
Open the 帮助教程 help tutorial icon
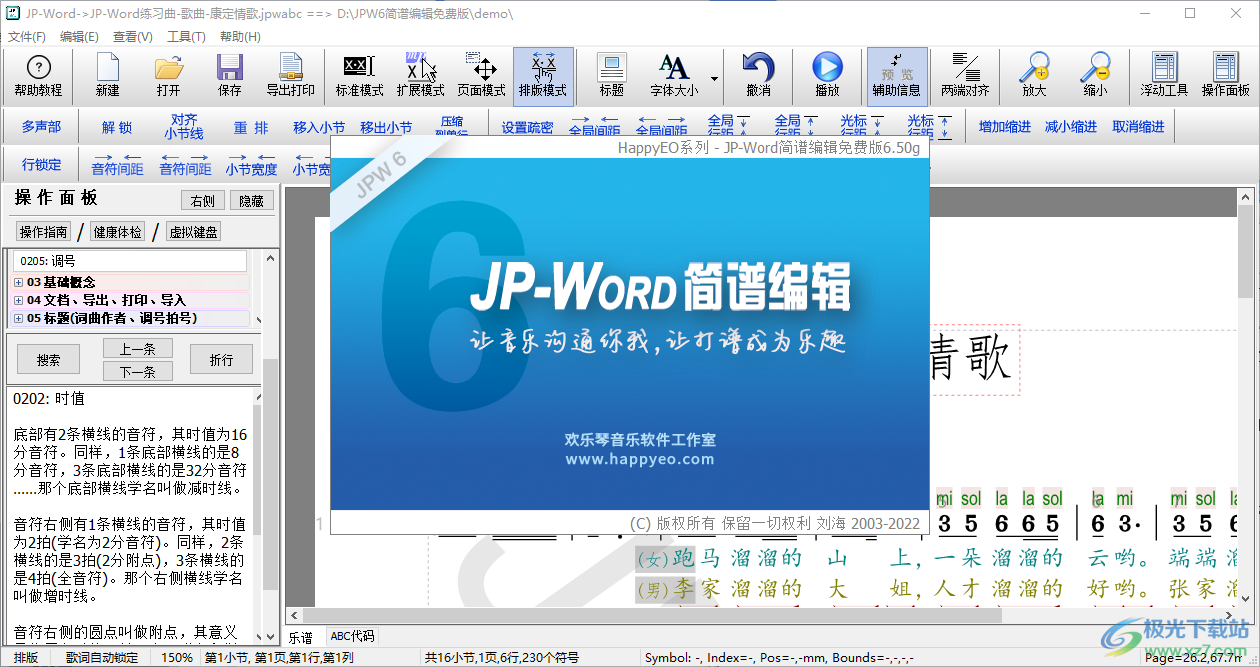[38, 75]
